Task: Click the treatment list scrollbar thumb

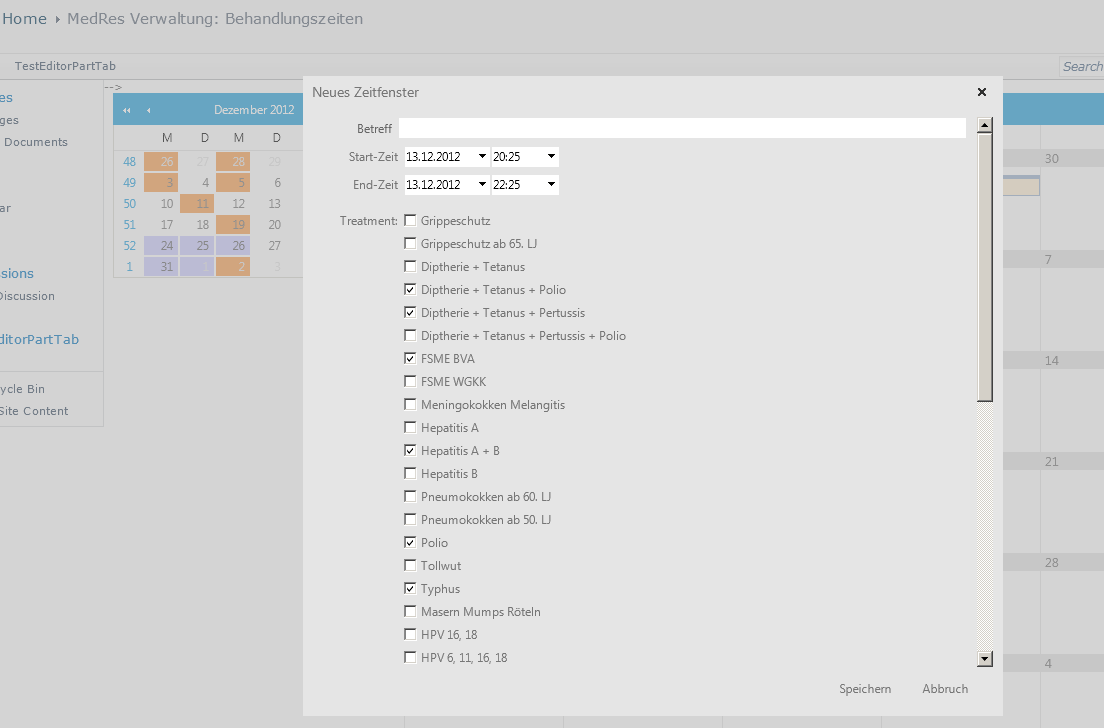Action: click(x=985, y=267)
